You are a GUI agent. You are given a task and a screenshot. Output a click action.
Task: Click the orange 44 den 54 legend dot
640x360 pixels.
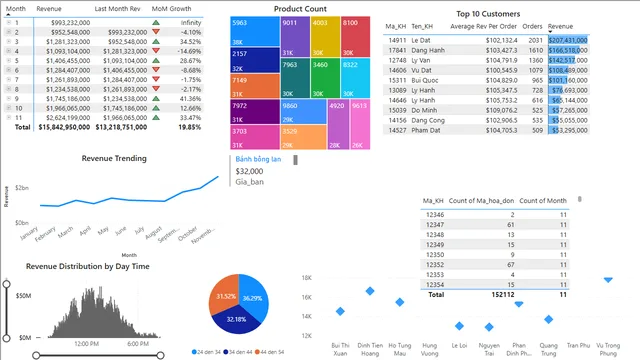coord(257,352)
